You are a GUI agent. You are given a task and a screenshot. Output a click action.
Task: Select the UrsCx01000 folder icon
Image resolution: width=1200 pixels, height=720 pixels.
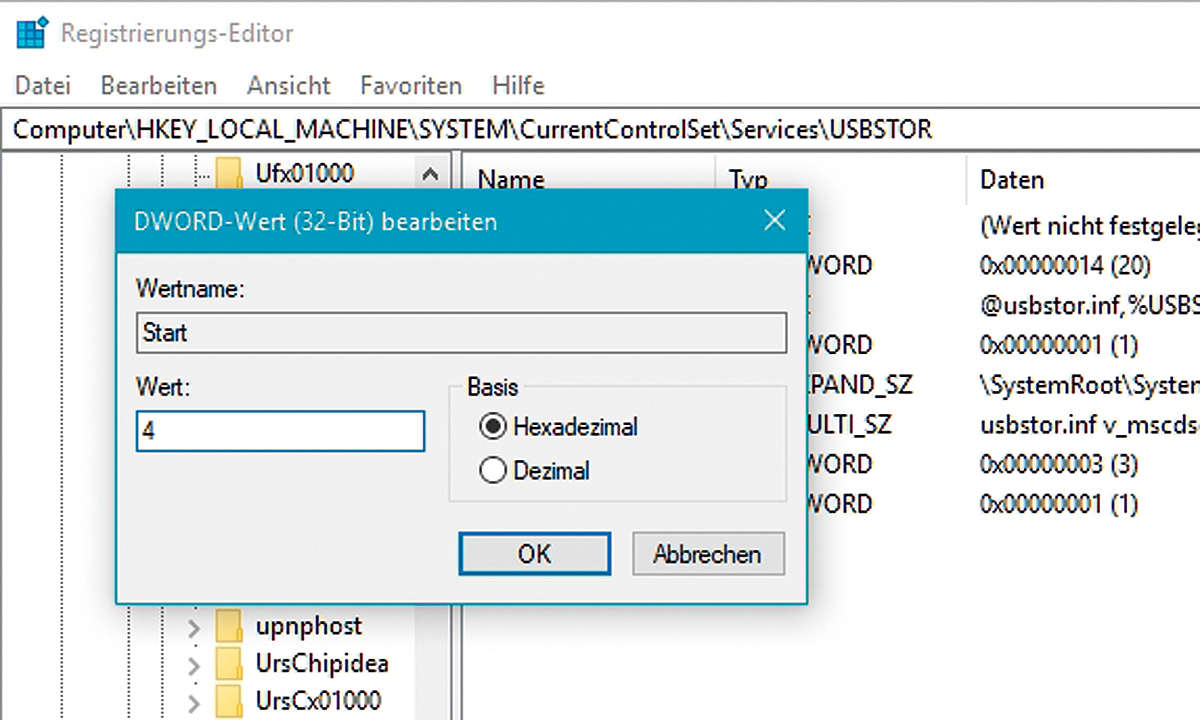point(230,699)
